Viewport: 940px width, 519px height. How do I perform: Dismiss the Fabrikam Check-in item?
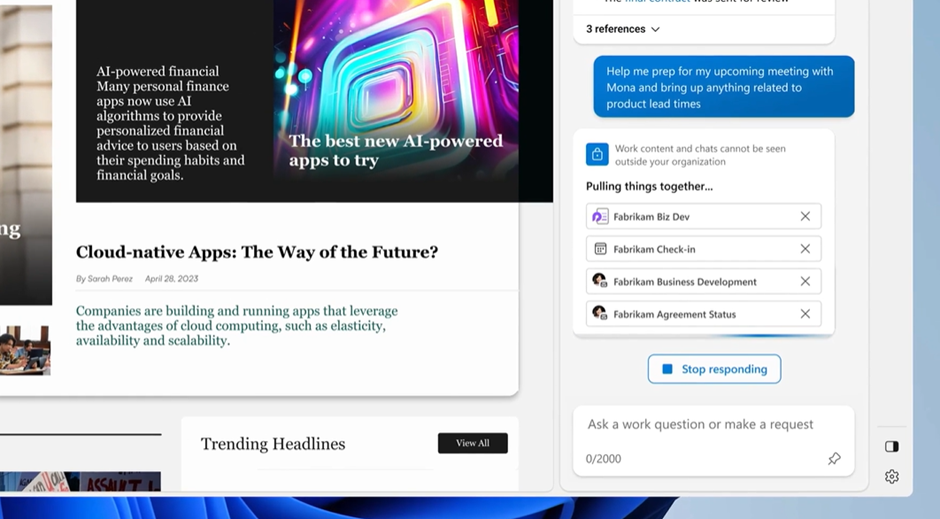[x=805, y=249]
